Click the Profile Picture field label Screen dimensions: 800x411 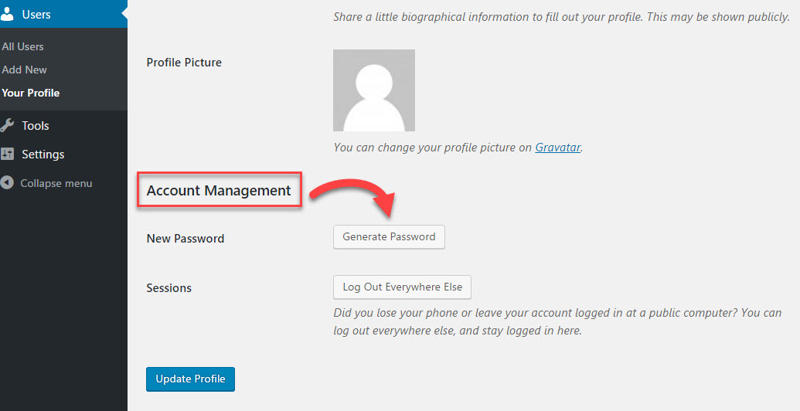point(184,62)
